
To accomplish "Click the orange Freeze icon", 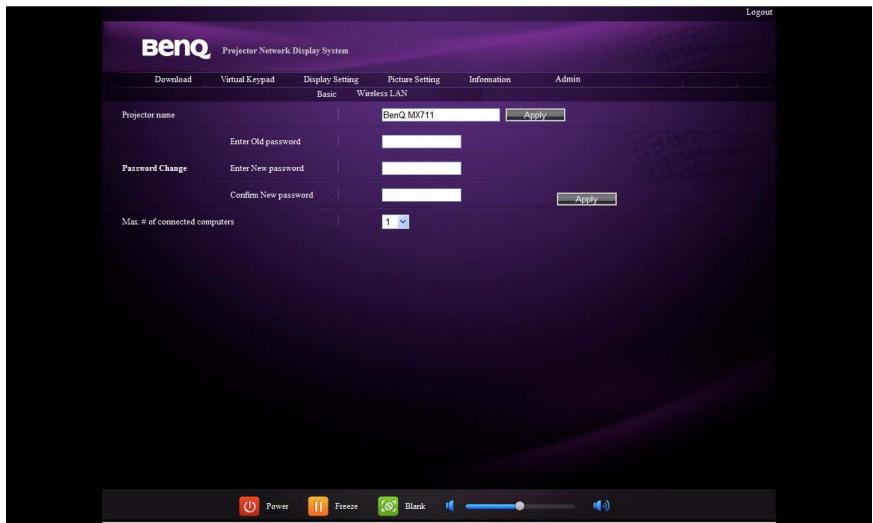I will 318,506.
